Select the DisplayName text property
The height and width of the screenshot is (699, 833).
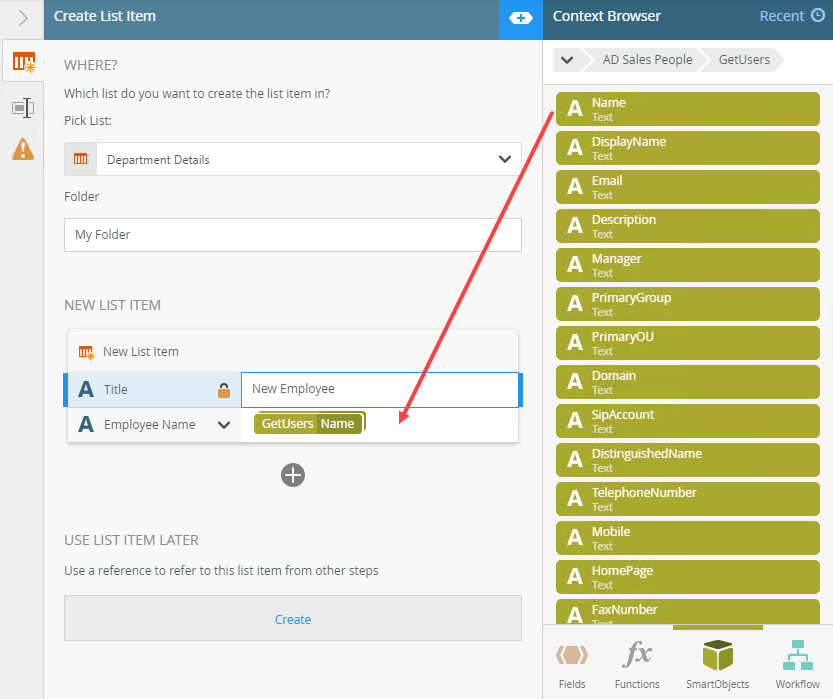(x=688, y=148)
